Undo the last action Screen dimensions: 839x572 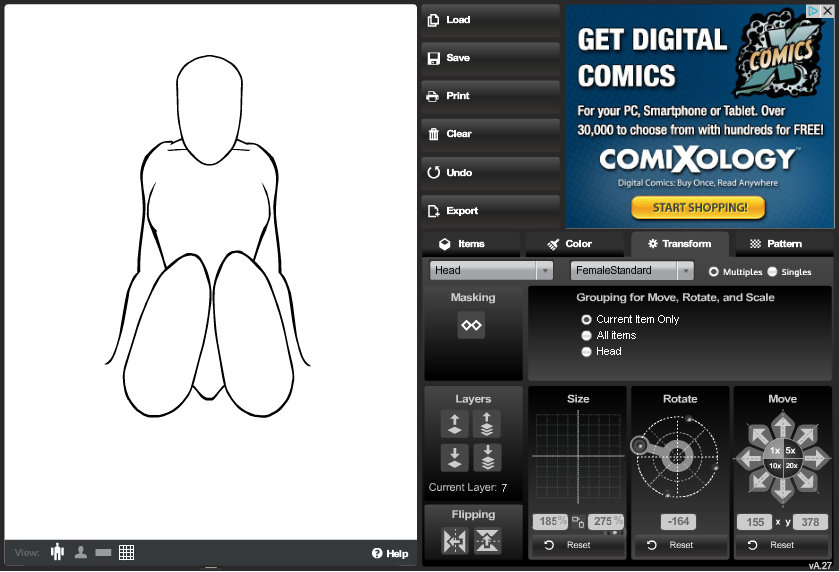click(490, 173)
